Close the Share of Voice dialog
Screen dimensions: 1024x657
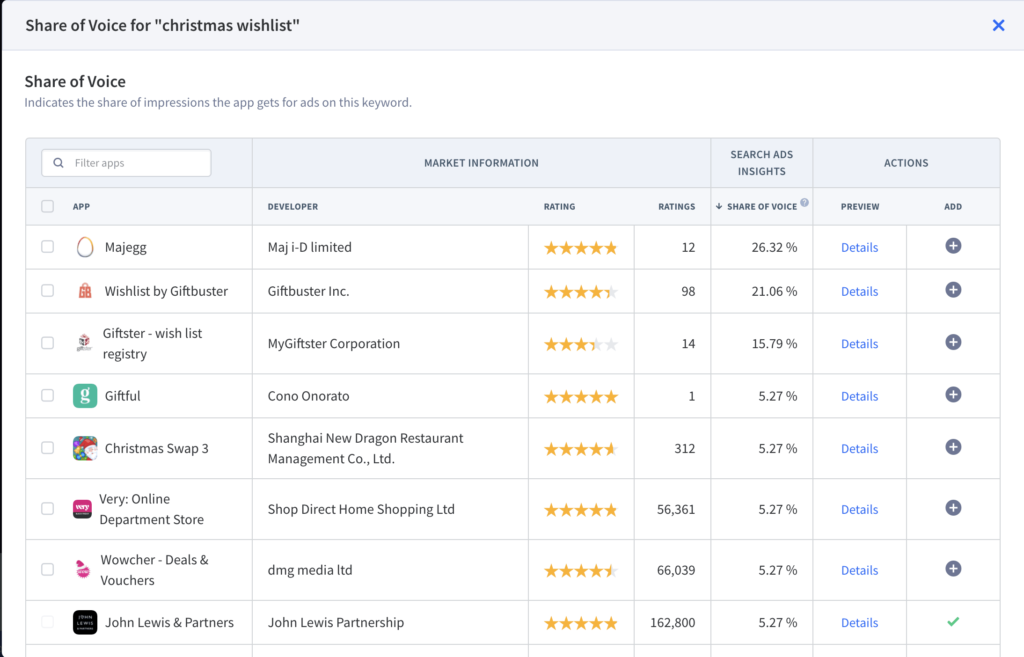[x=999, y=25]
